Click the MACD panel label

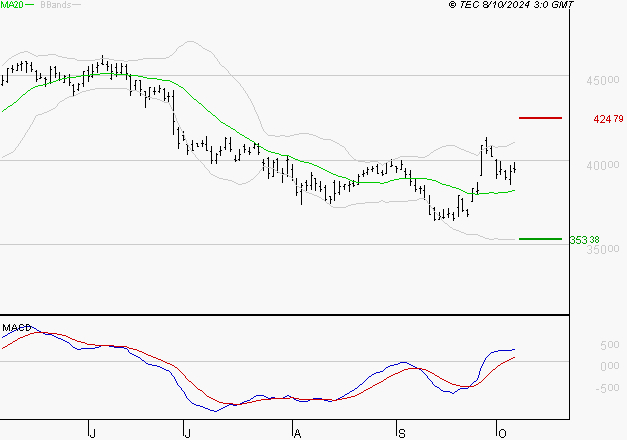click(x=16, y=328)
